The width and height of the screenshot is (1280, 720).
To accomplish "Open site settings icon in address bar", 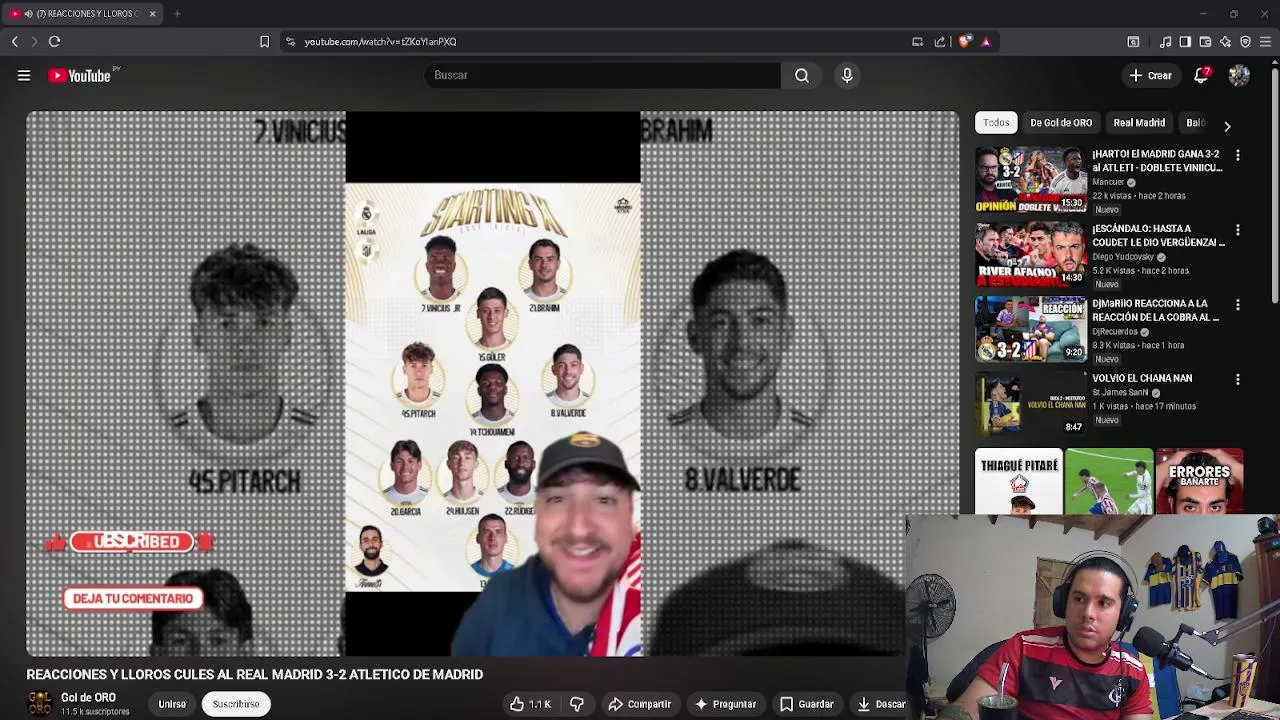I will (x=290, y=41).
